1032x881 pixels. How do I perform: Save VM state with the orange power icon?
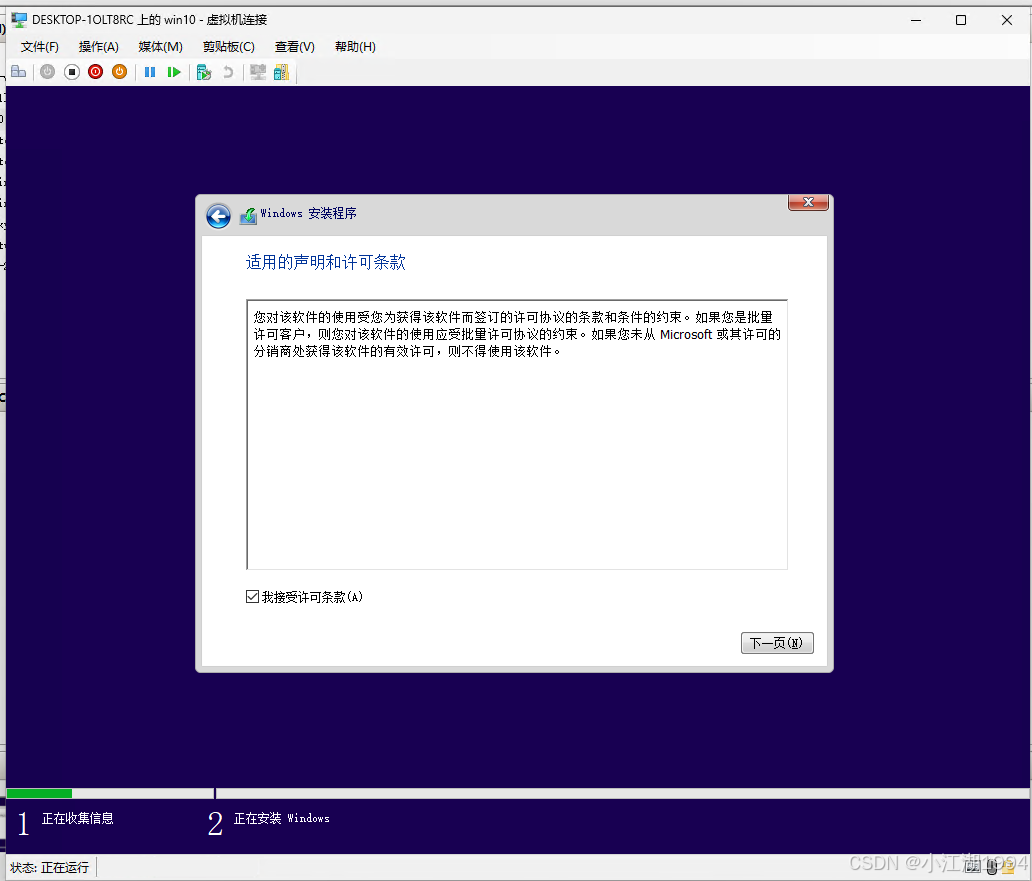click(x=119, y=72)
